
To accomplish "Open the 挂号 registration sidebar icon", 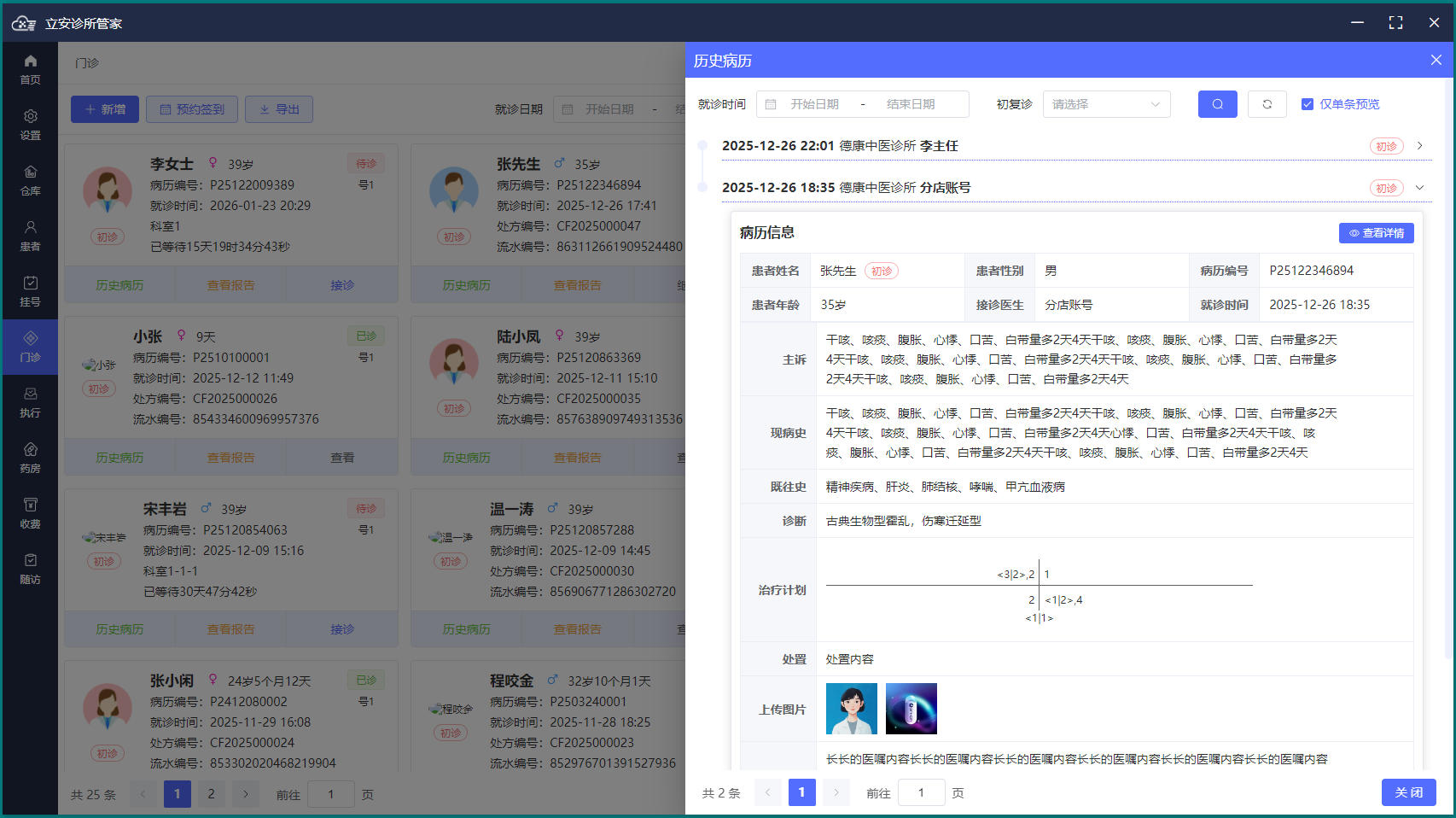I will [30, 291].
